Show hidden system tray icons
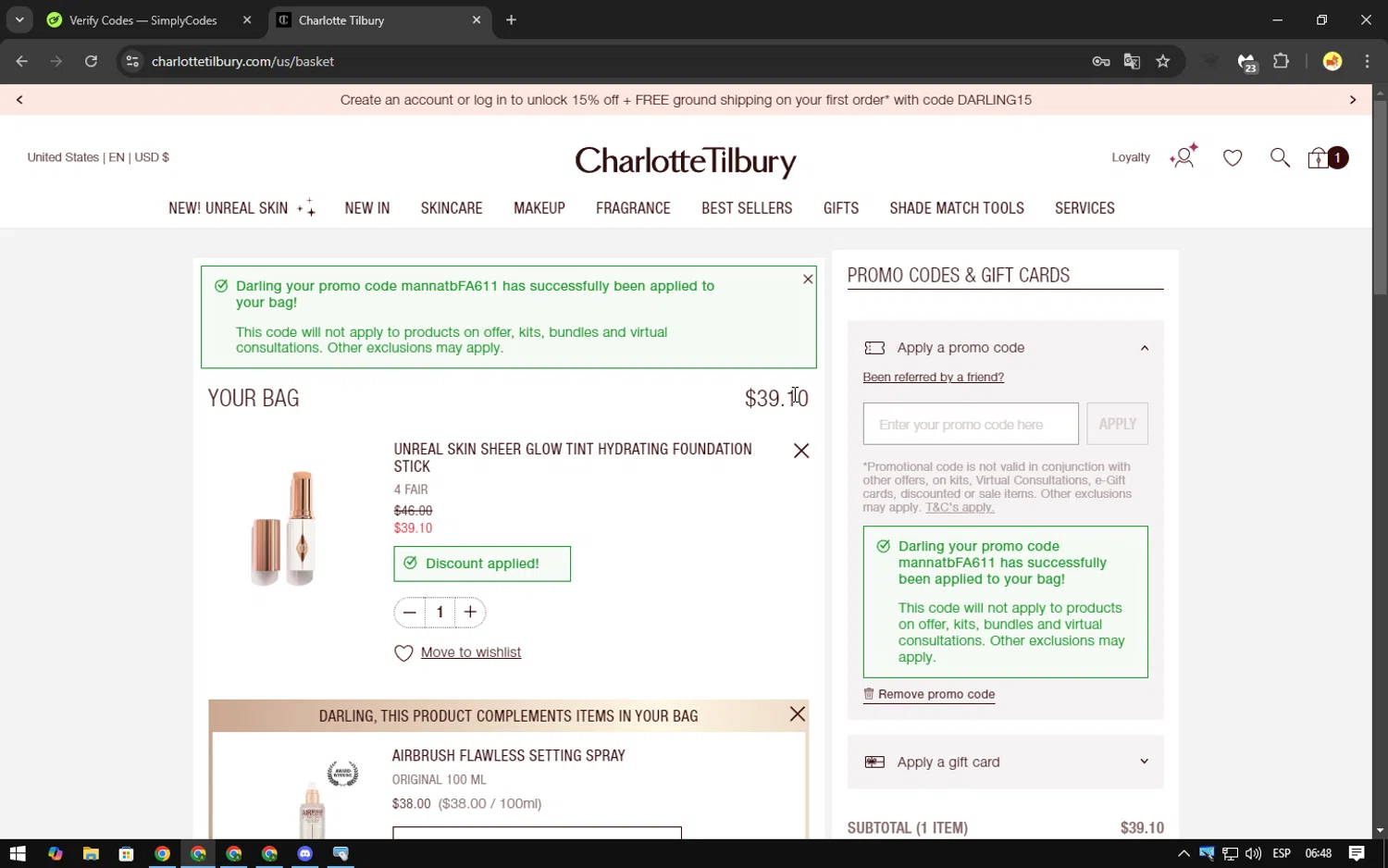This screenshot has width=1388, height=868. pyautogui.click(x=1184, y=853)
